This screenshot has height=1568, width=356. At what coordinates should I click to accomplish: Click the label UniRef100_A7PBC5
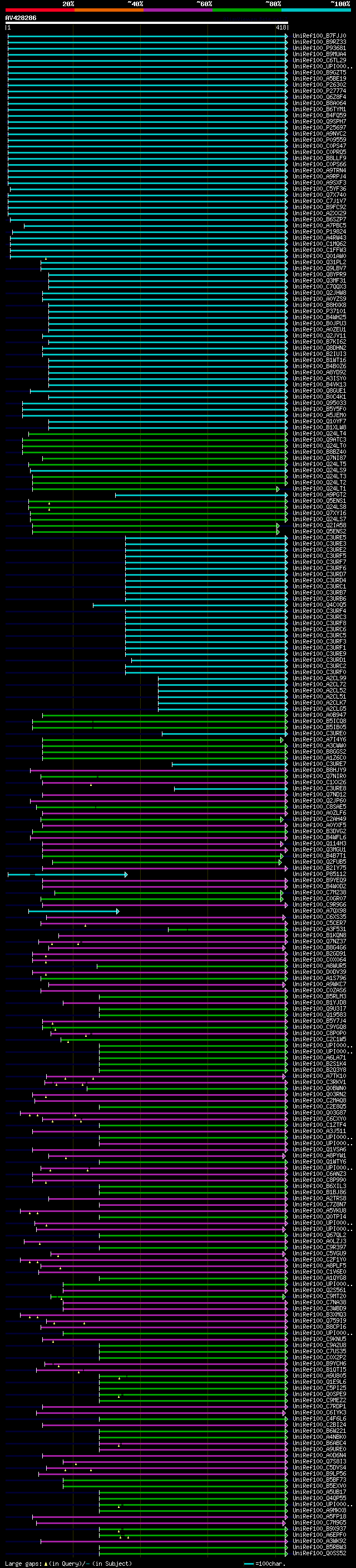point(319,226)
